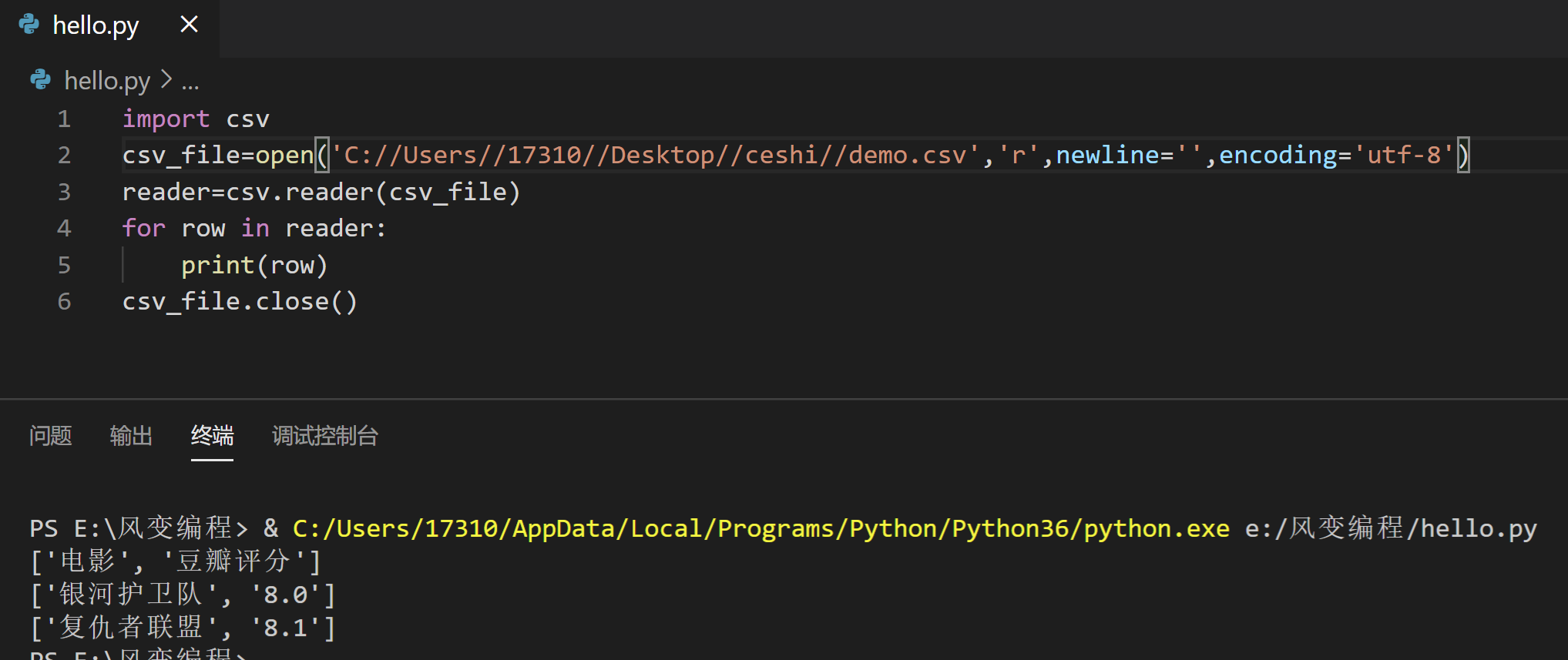The image size is (1568, 660).
Task: Click e:/风变编程/hello.py path in terminal
Action: click(1391, 528)
